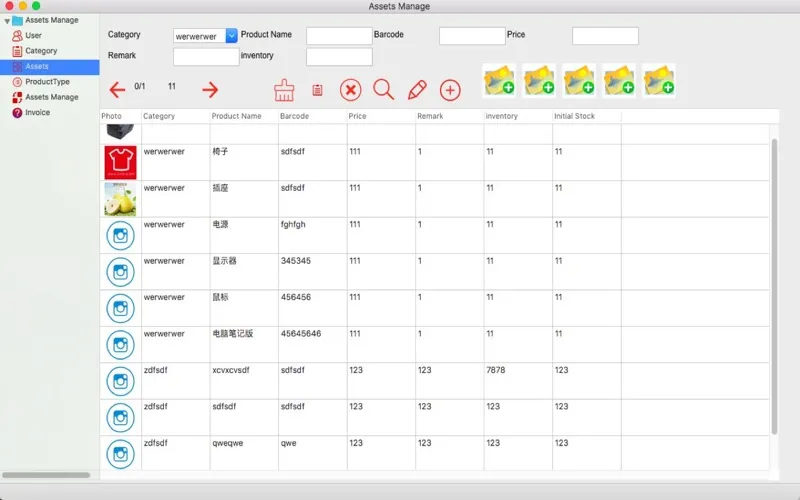Viewport: 800px width, 500px height.
Task: Click the magnifier search icon
Action: tap(383, 89)
